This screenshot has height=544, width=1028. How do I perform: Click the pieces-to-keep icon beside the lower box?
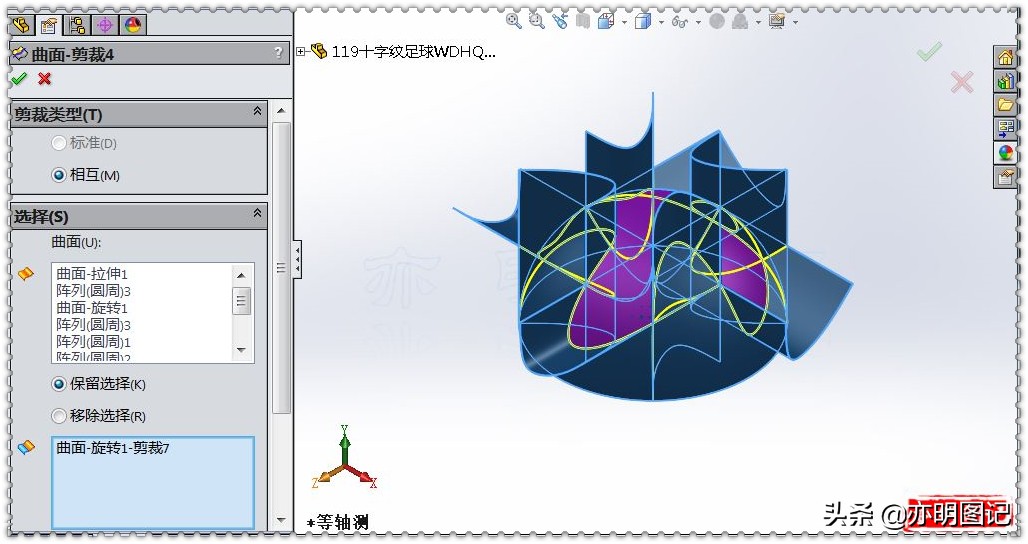pos(26,448)
